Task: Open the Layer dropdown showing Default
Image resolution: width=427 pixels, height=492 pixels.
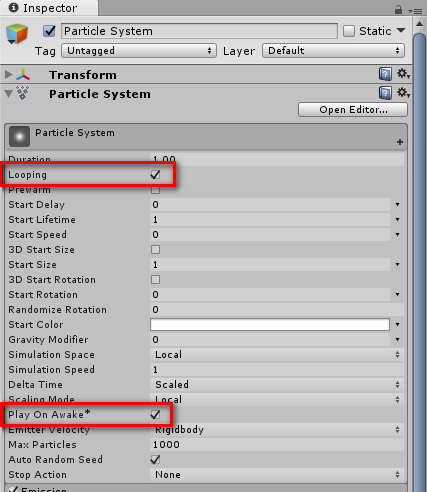Action: pyautogui.click(x=333, y=51)
